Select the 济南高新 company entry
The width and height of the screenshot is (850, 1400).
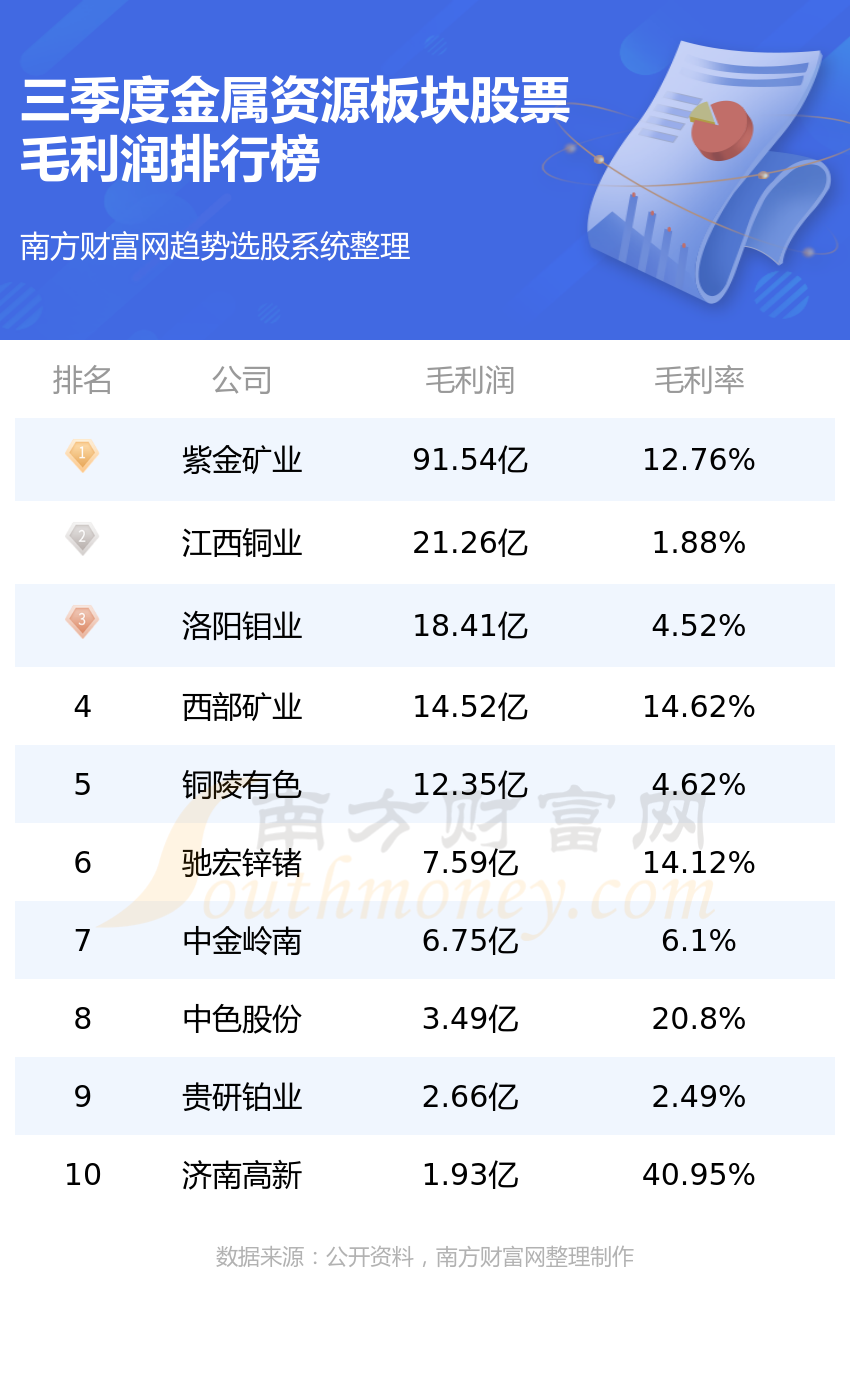click(x=242, y=1175)
